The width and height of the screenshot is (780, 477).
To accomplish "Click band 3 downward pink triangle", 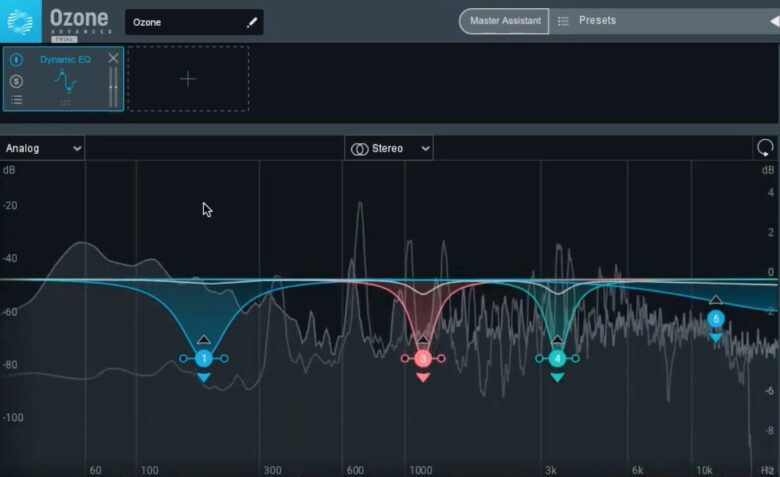I will pos(423,378).
